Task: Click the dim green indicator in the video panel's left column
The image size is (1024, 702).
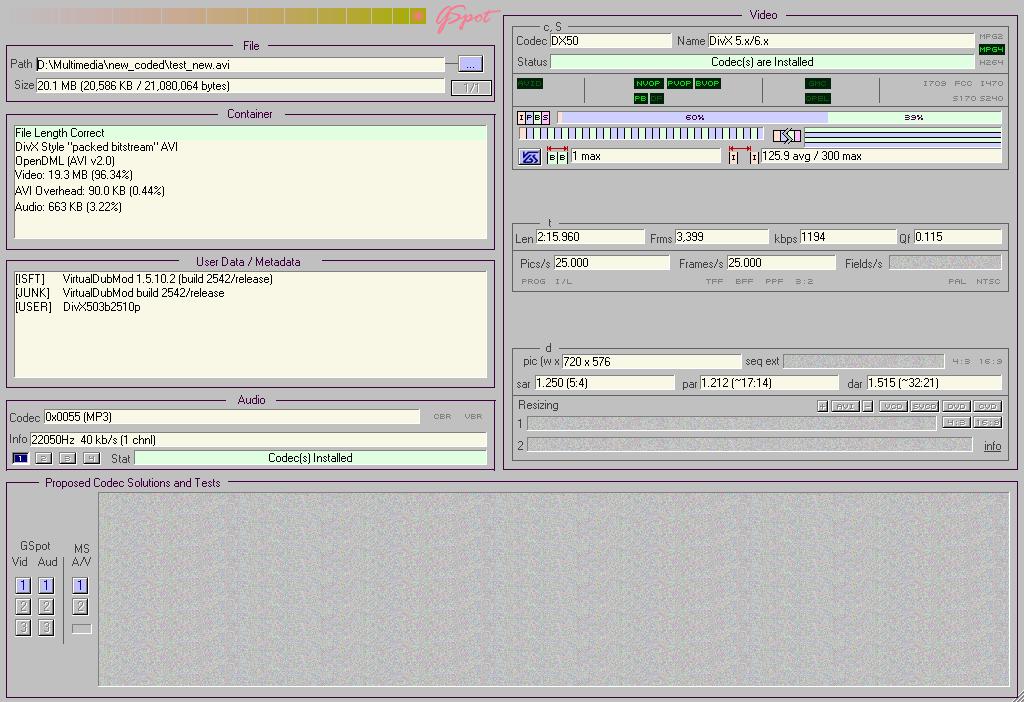Action: click(x=530, y=84)
